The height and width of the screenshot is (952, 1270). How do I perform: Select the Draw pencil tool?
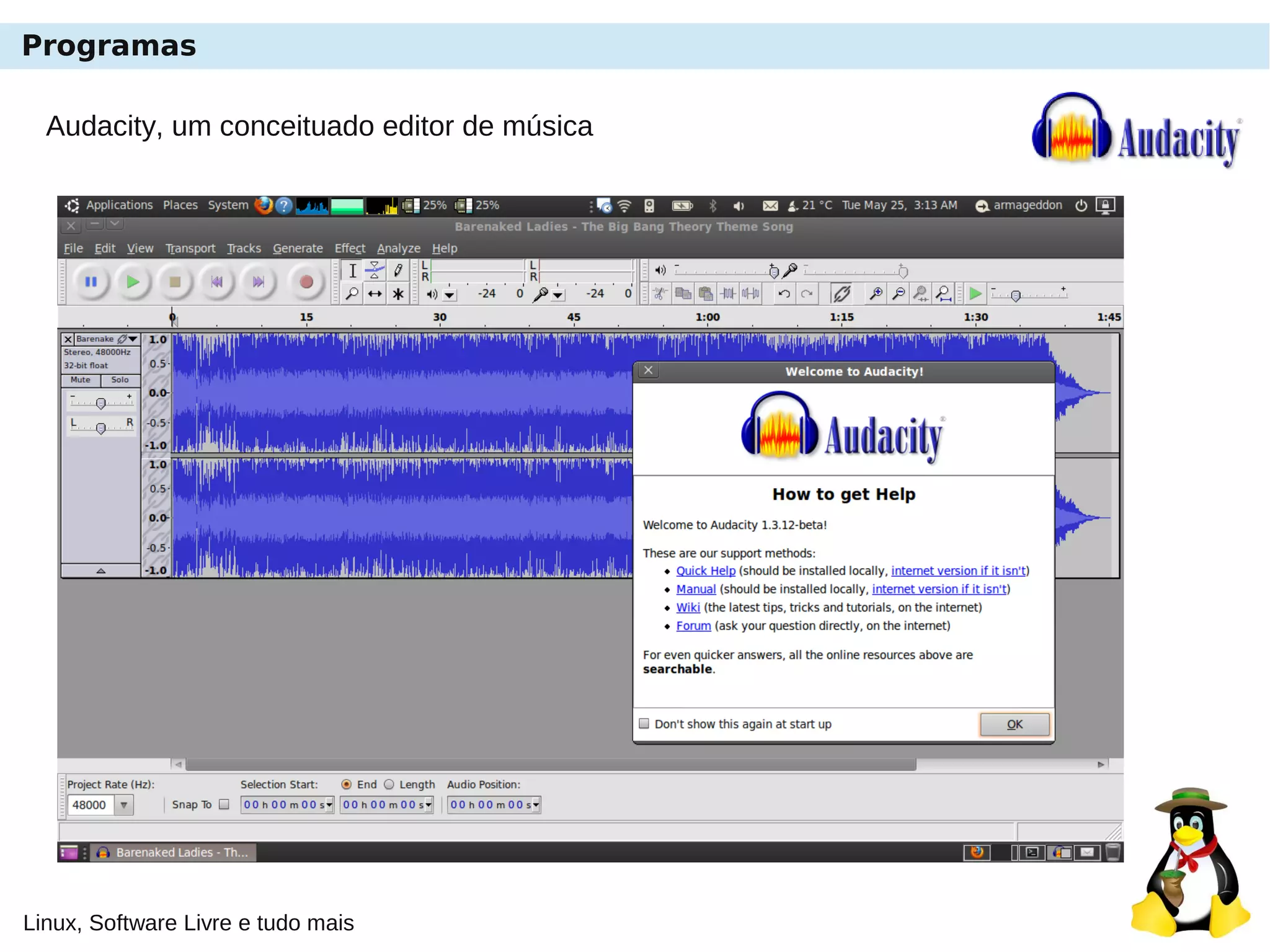397,271
